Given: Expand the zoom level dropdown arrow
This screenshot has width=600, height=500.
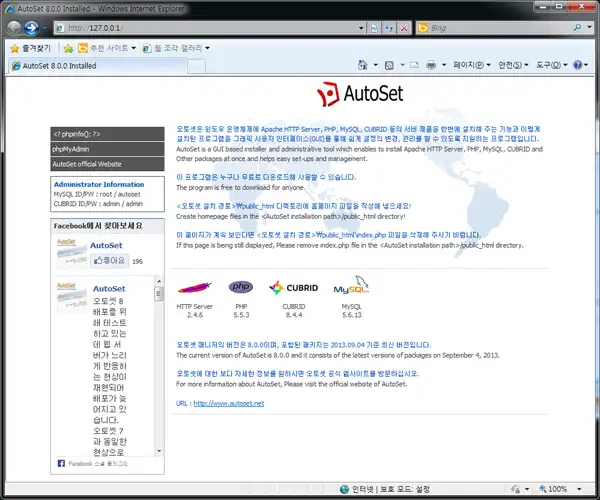Looking at the screenshot, I should point(579,489).
